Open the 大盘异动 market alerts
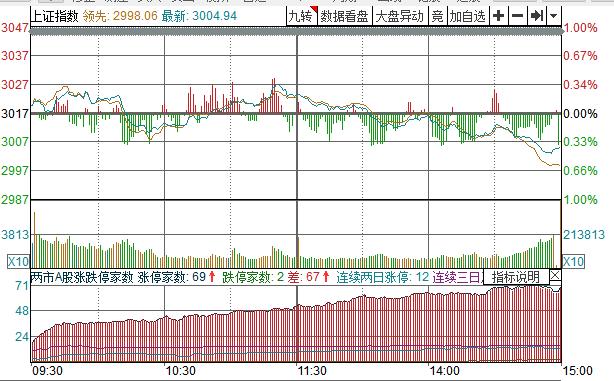This screenshot has width=614, height=381. [399, 16]
